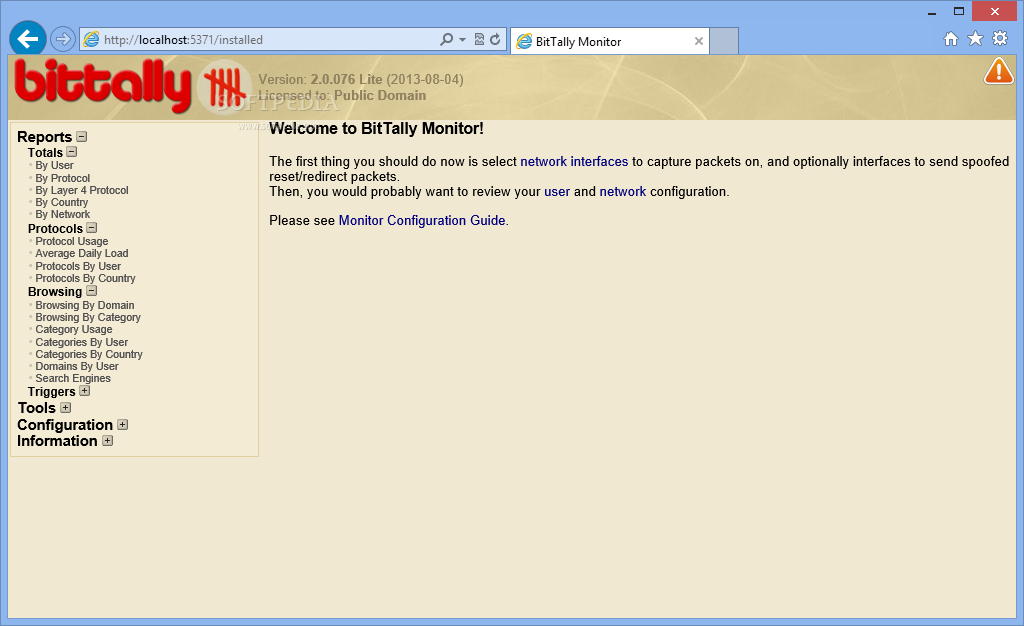Open the By Layer 4 Protocol report
Viewport: 1024px width, 626px height.
click(x=82, y=190)
